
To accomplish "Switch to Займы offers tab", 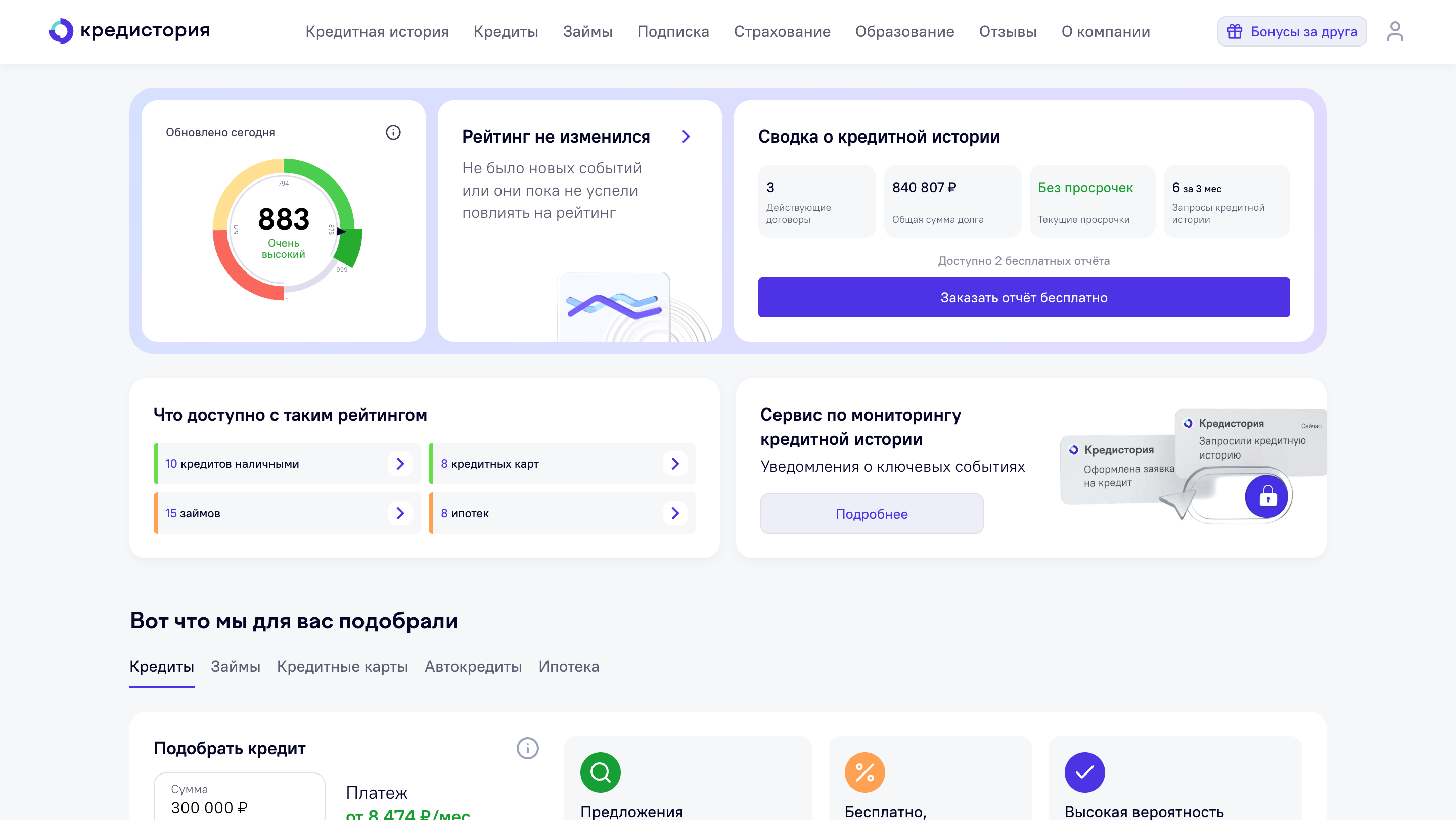I will [236, 666].
